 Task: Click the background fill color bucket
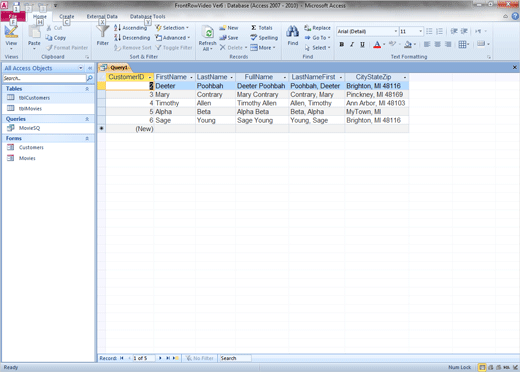pyautogui.click(x=408, y=44)
